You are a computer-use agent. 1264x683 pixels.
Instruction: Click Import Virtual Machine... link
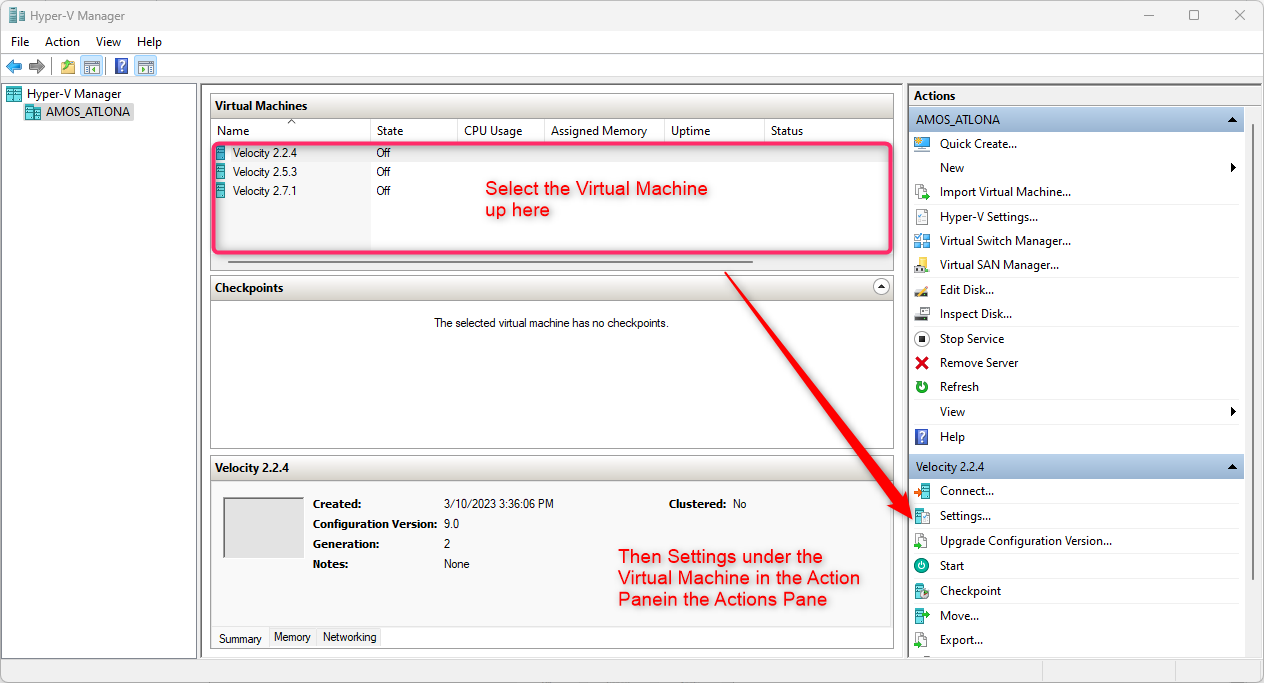click(1005, 192)
